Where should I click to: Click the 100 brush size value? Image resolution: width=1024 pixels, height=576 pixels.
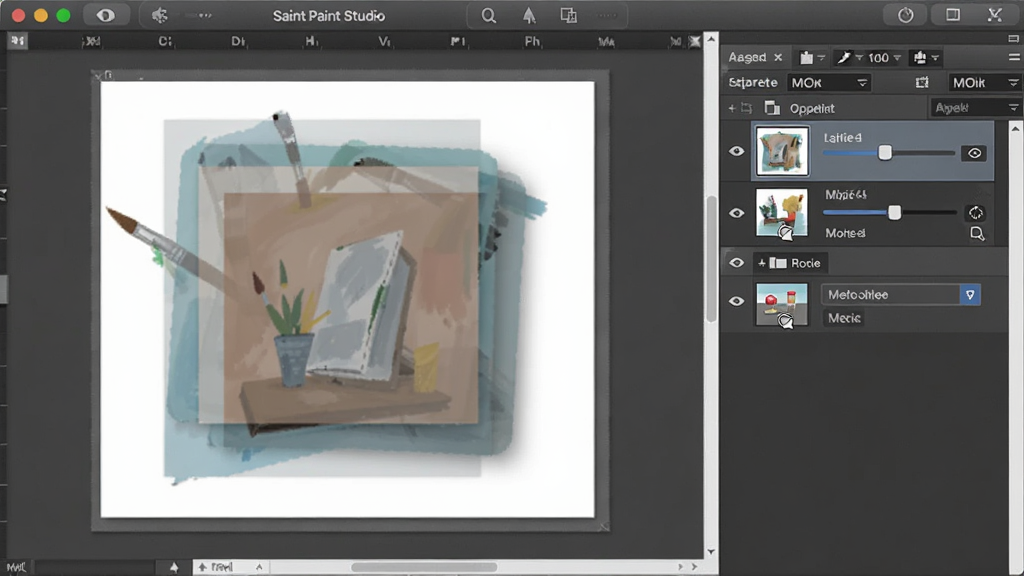point(878,58)
